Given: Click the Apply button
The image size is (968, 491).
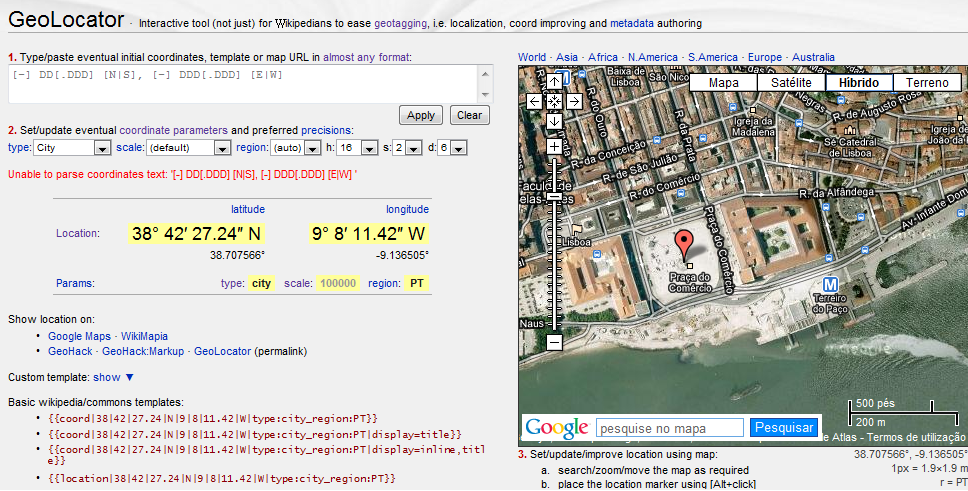Looking at the screenshot, I should click(421, 115).
